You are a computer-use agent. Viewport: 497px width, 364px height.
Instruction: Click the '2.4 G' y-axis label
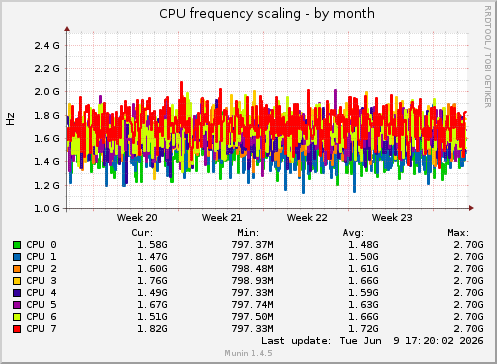(x=47, y=45)
